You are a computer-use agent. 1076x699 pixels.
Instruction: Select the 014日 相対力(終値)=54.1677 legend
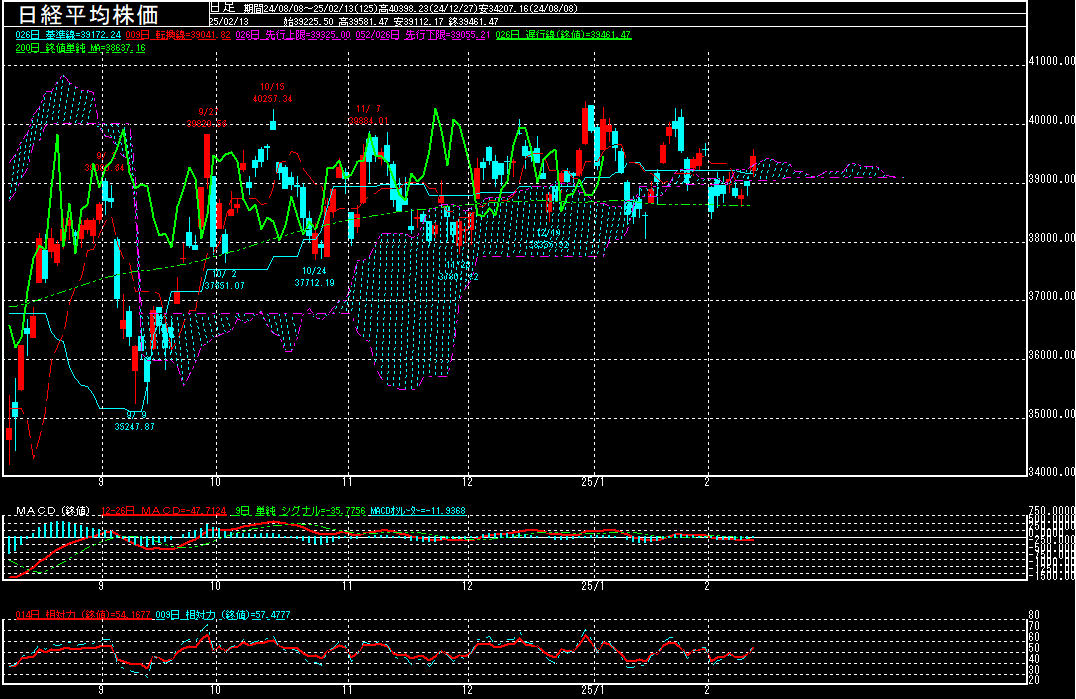click(x=83, y=615)
